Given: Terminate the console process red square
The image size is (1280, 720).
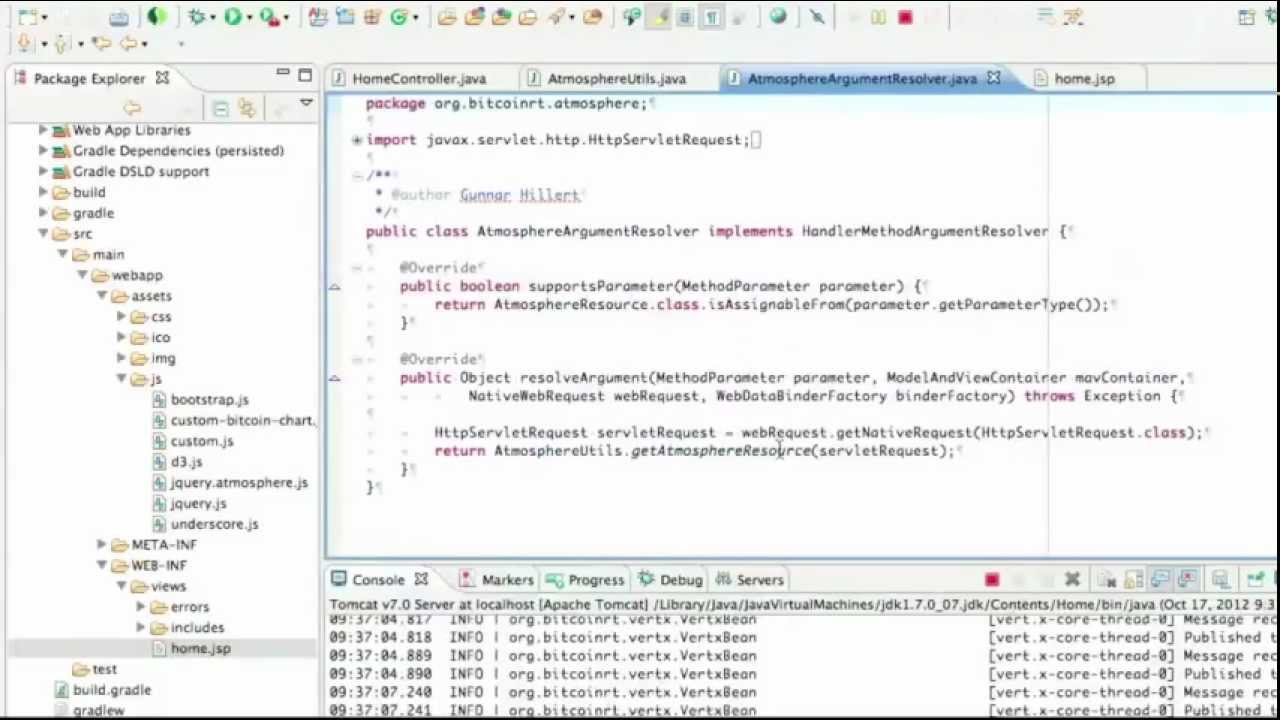Looking at the screenshot, I should [x=992, y=580].
